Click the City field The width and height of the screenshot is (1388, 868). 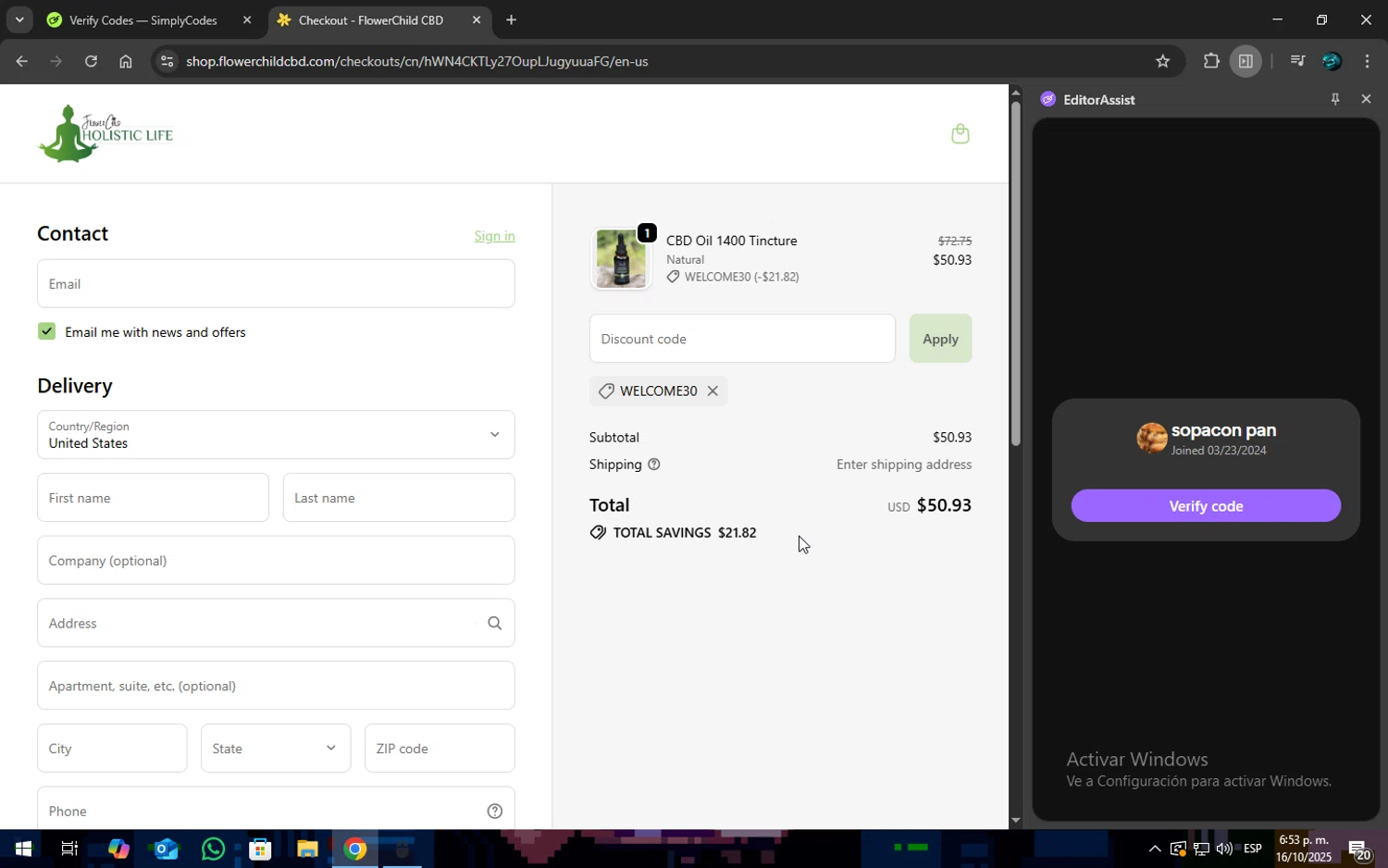(x=112, y=749)
